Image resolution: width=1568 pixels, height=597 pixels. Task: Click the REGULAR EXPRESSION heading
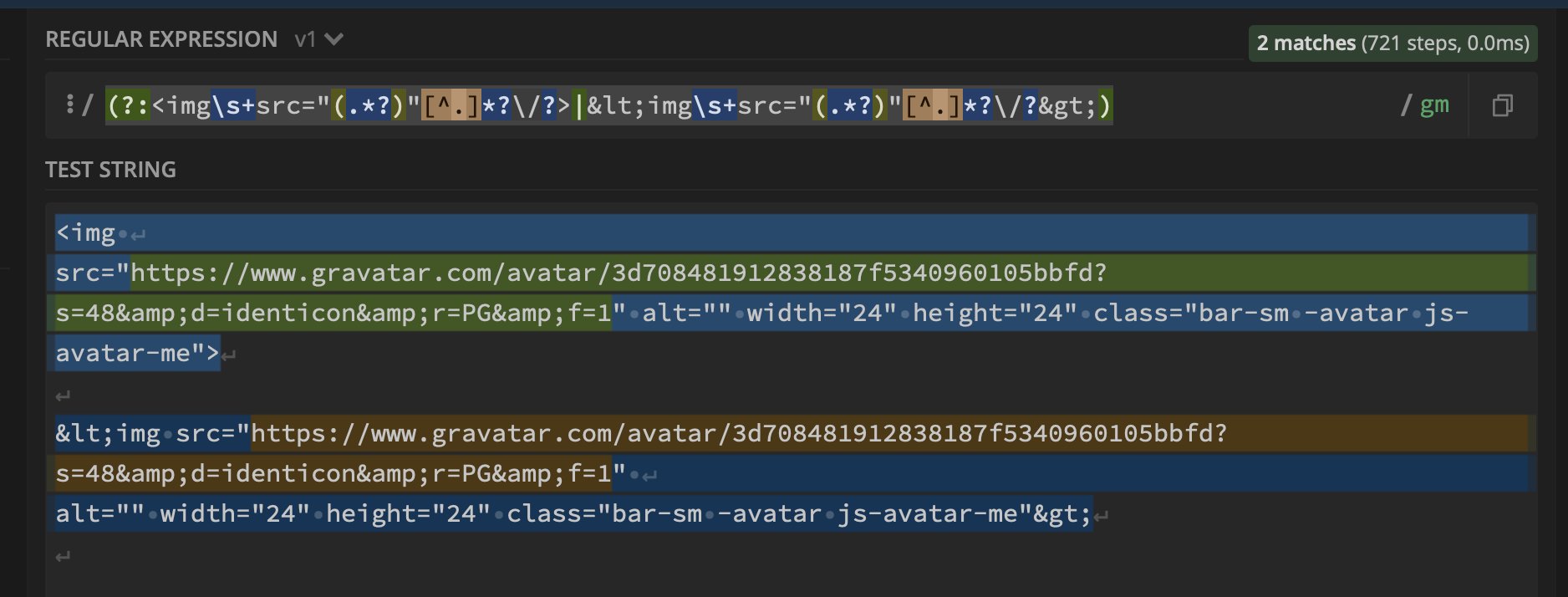pyautogui.click(x=161, y=39)
